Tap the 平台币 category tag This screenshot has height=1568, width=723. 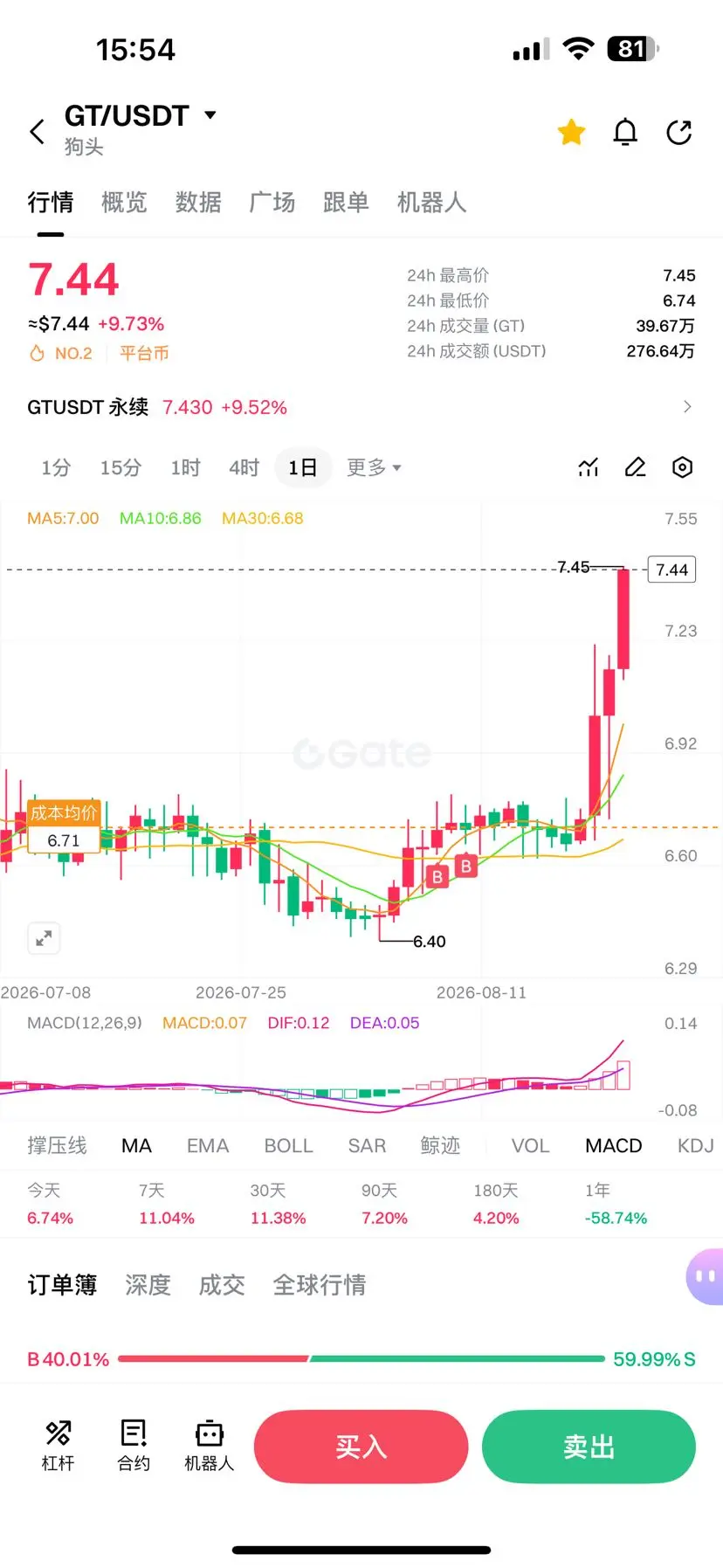point(144,353)
